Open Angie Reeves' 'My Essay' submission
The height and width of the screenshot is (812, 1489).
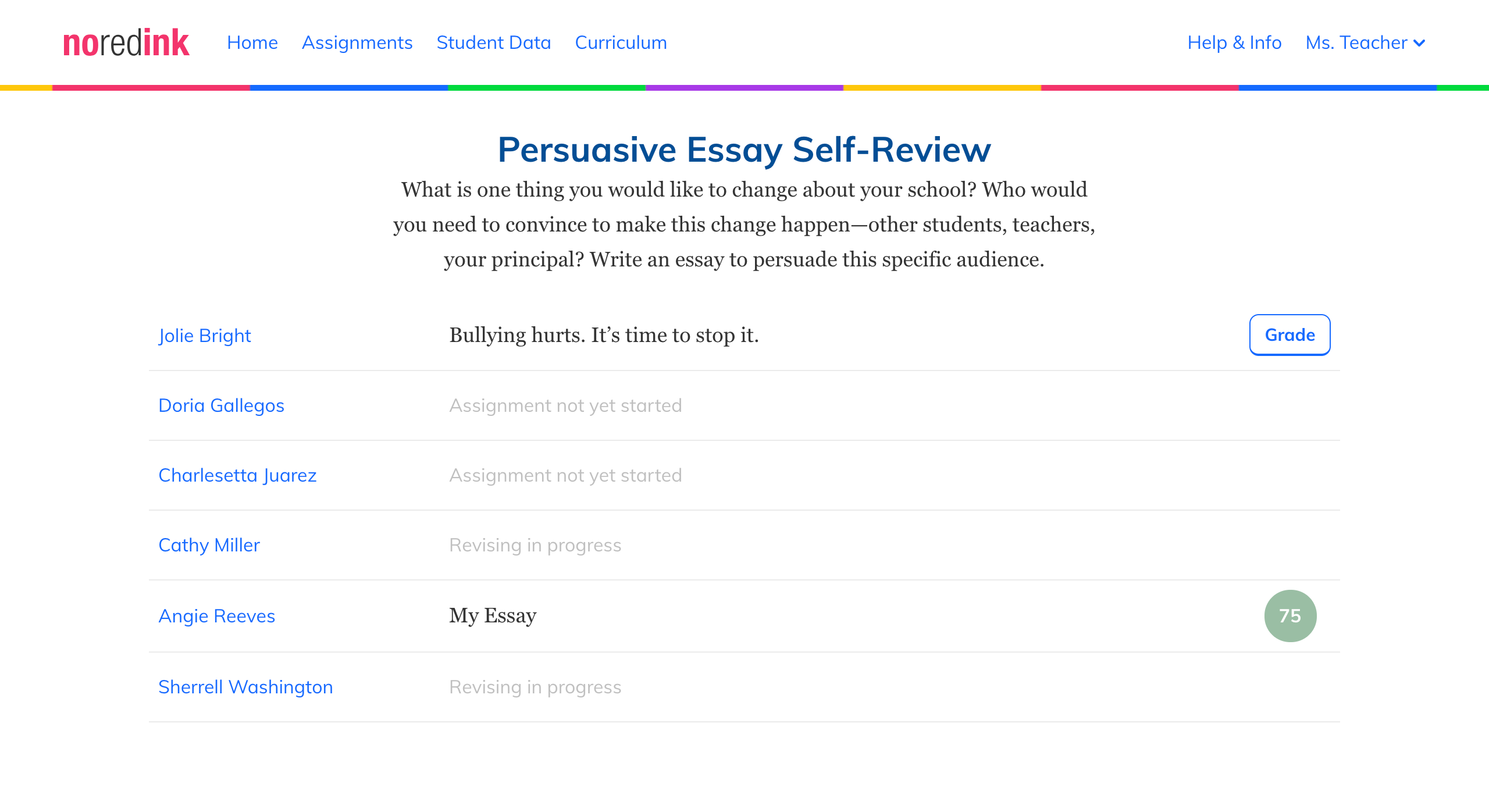coord(493,615)
